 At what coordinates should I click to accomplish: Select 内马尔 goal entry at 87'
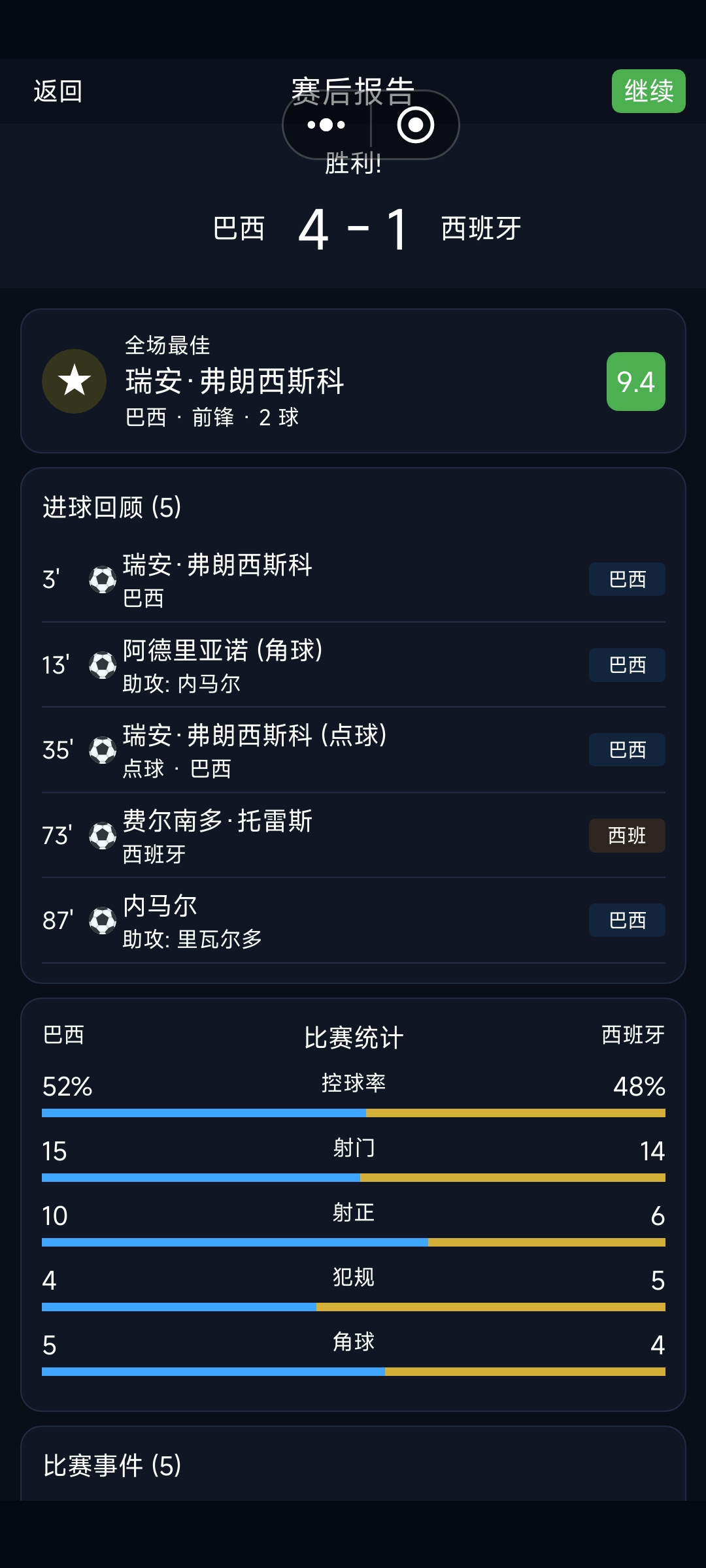coord(354,921)
